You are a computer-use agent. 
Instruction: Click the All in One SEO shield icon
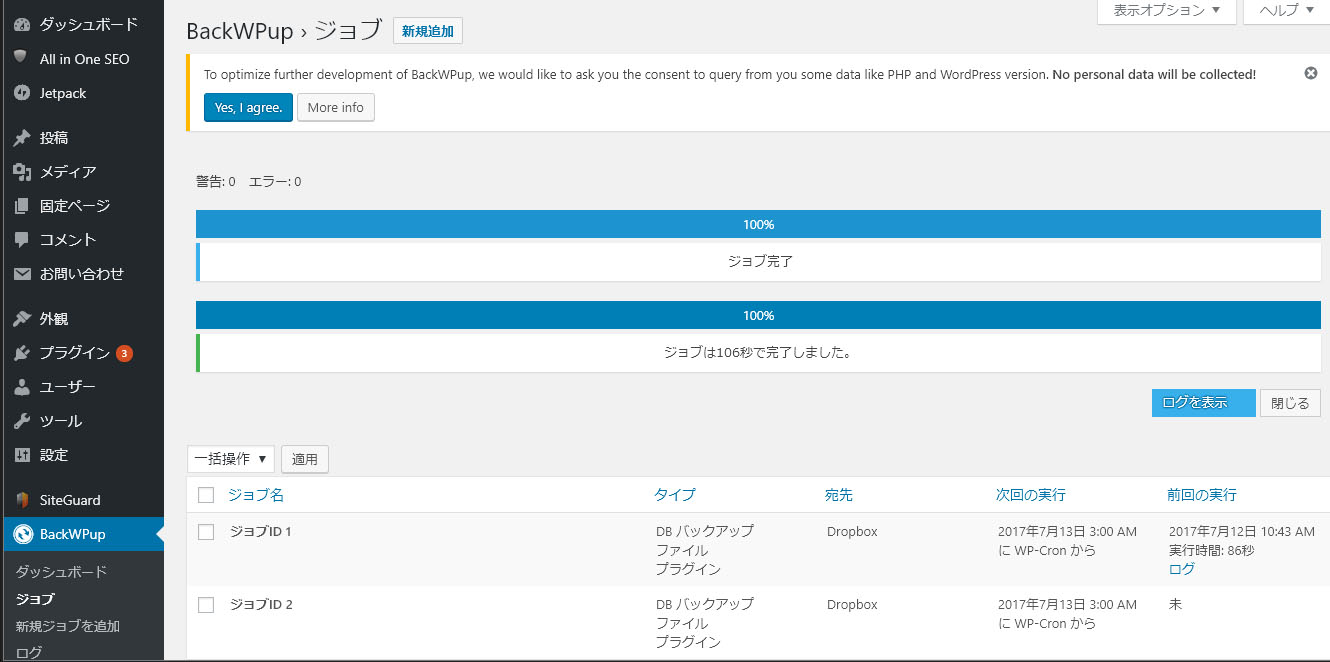coord(21,58)
